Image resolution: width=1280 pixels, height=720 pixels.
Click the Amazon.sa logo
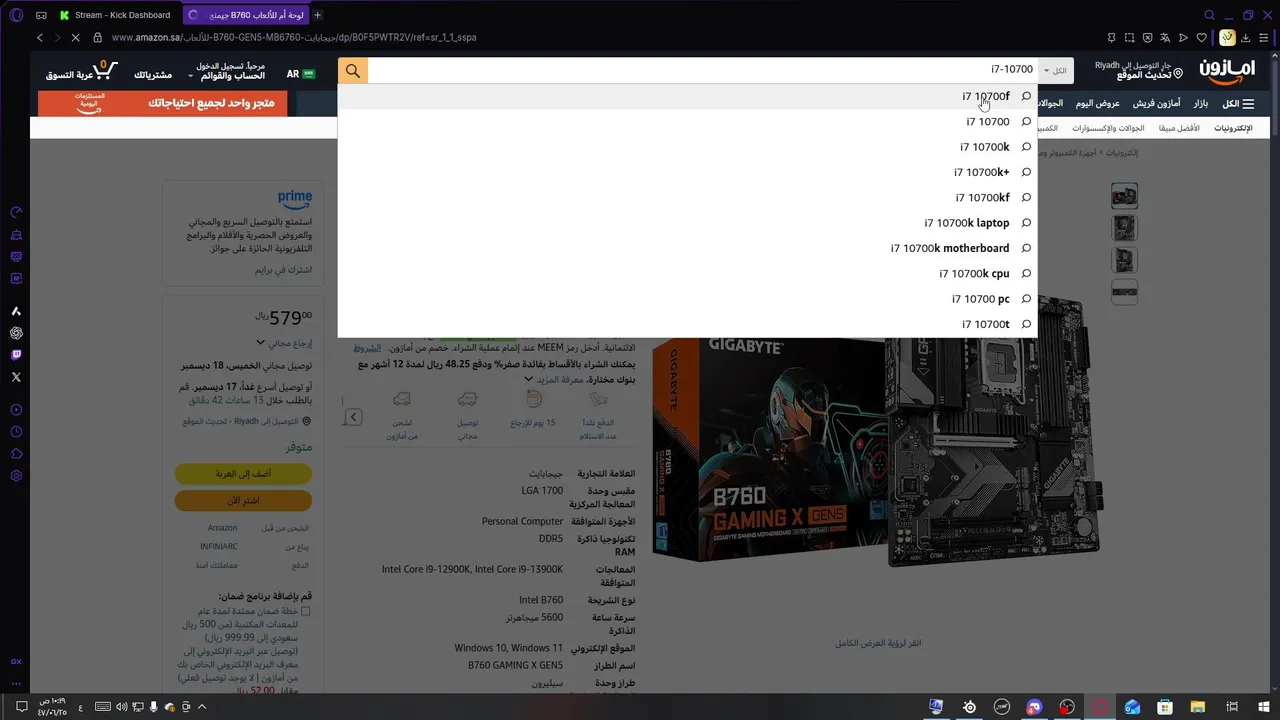pyautogui.click(x=1227, y=71)
